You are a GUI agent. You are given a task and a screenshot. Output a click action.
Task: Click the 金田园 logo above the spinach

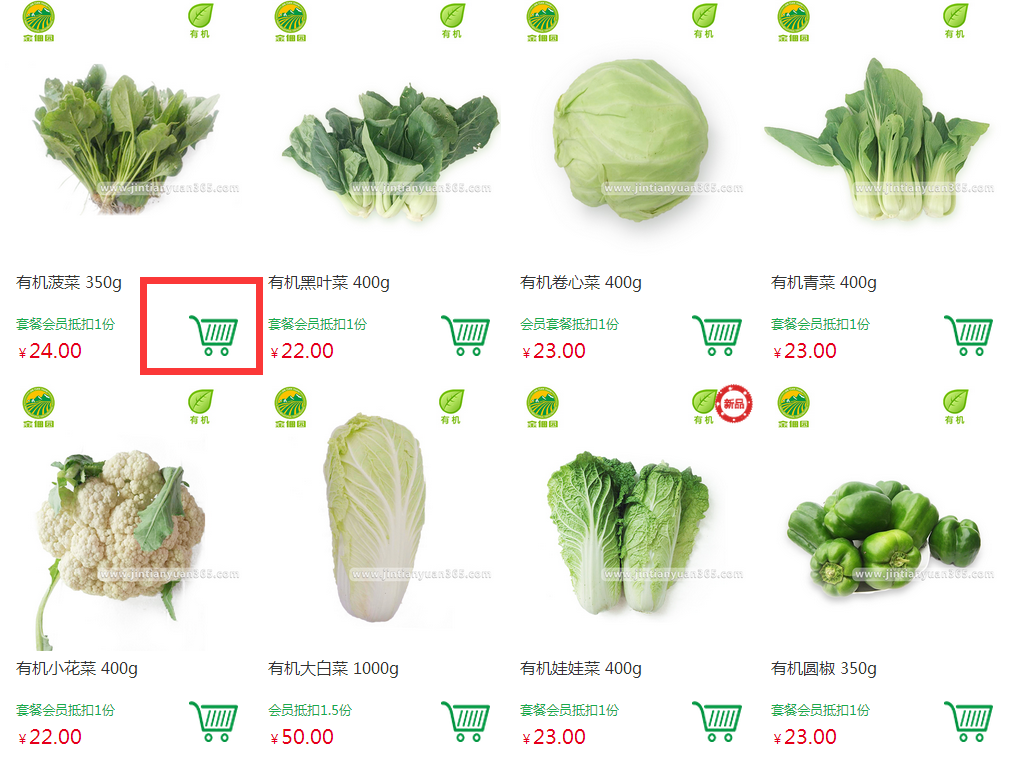(39, 22)
